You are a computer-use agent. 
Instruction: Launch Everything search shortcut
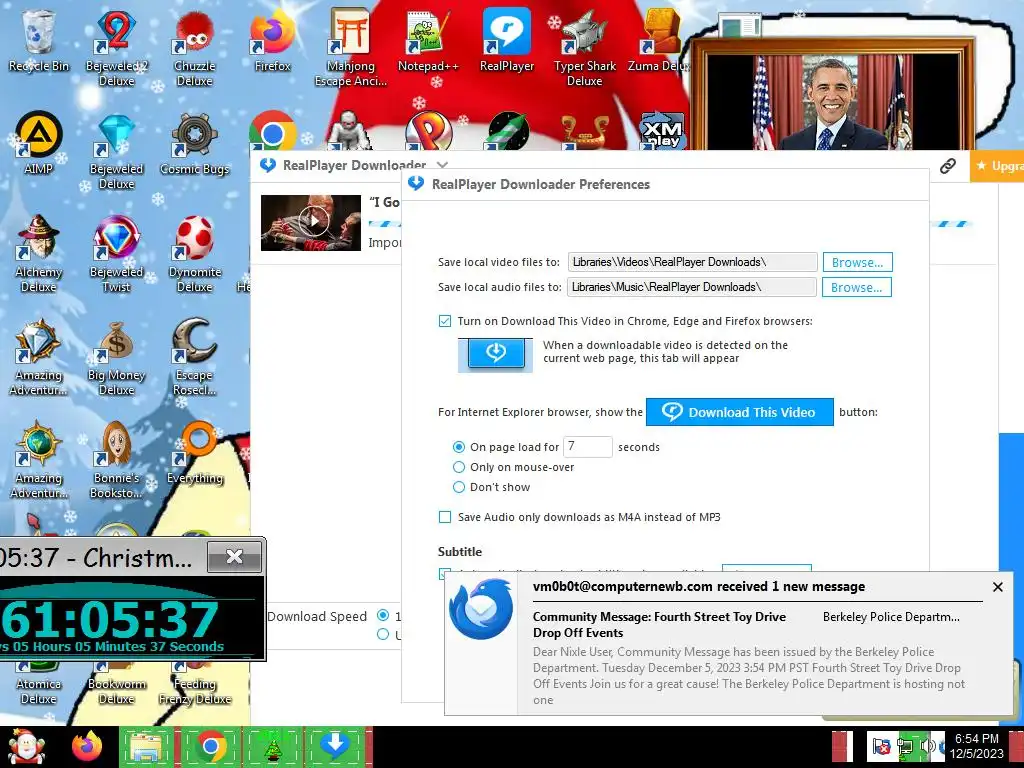[x=195, y=452]
